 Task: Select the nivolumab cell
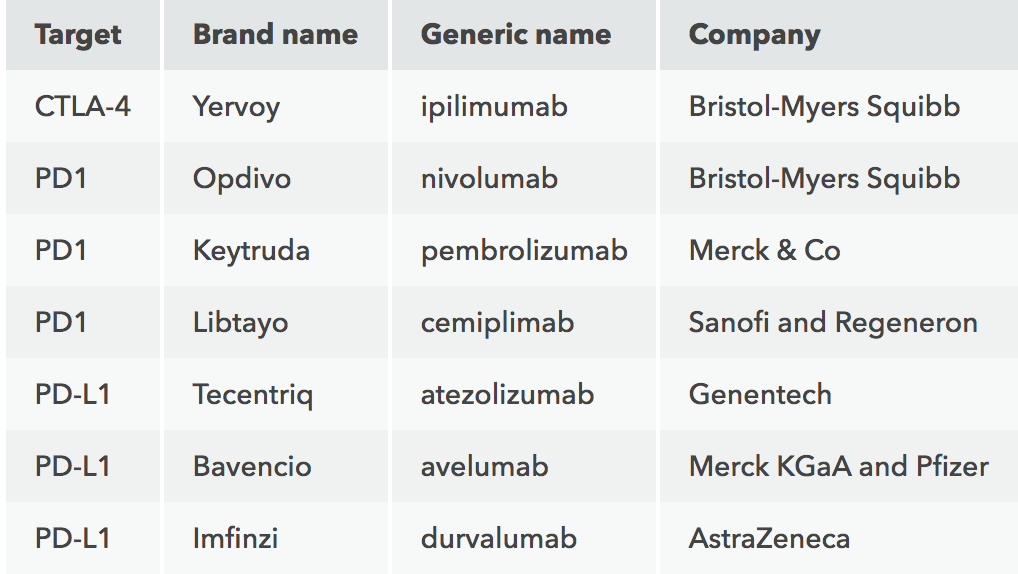[489, 179]
